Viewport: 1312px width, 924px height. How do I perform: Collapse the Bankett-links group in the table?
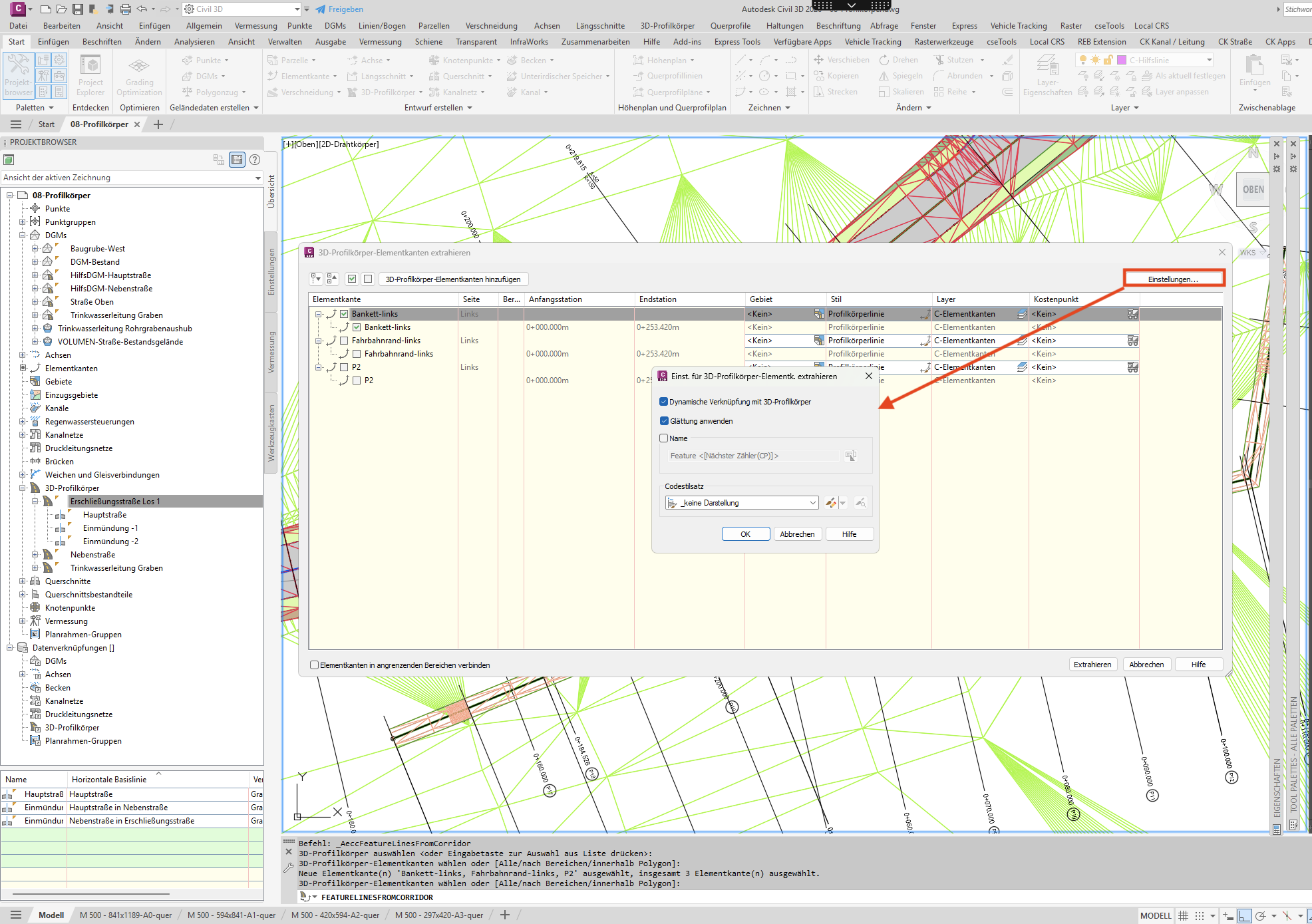318,314
